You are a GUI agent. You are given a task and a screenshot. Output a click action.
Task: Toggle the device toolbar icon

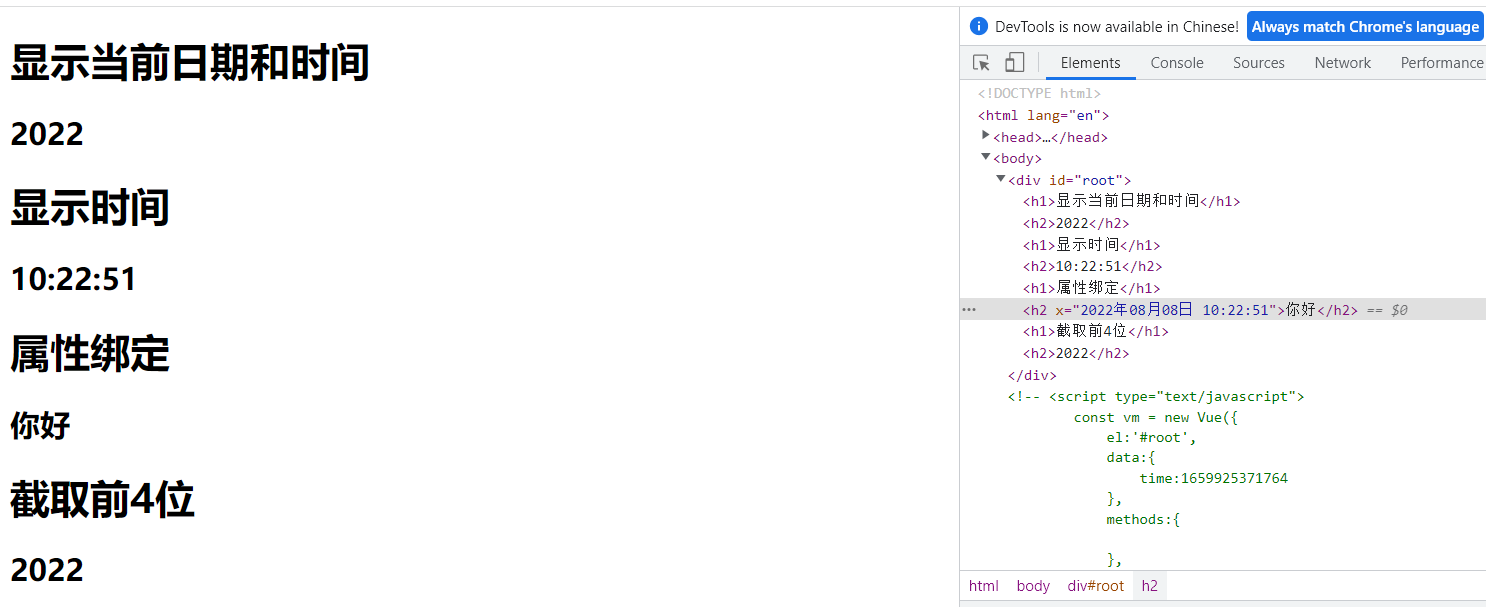(x=1014, y=63)
